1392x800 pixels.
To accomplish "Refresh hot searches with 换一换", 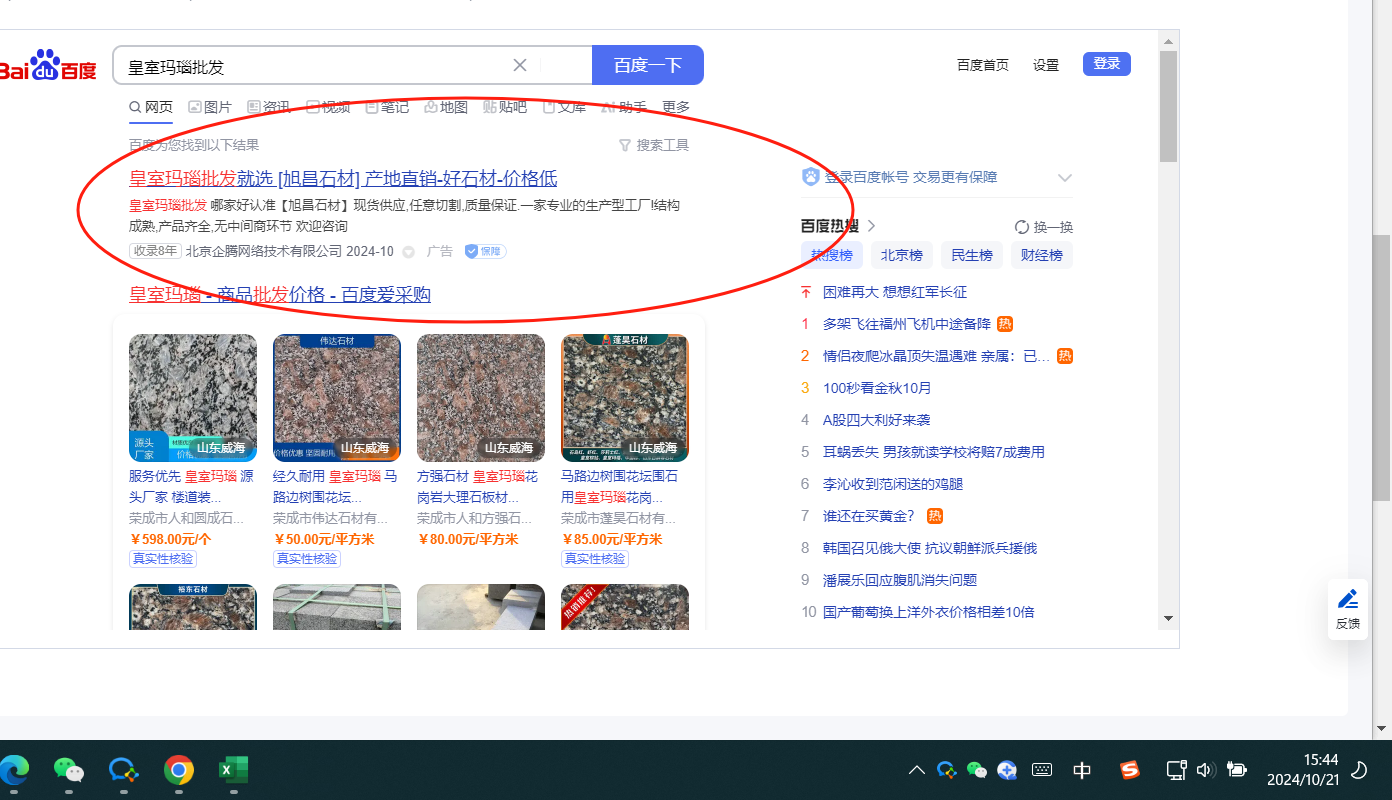I will pyautogui.click(x=1043, y=227).
